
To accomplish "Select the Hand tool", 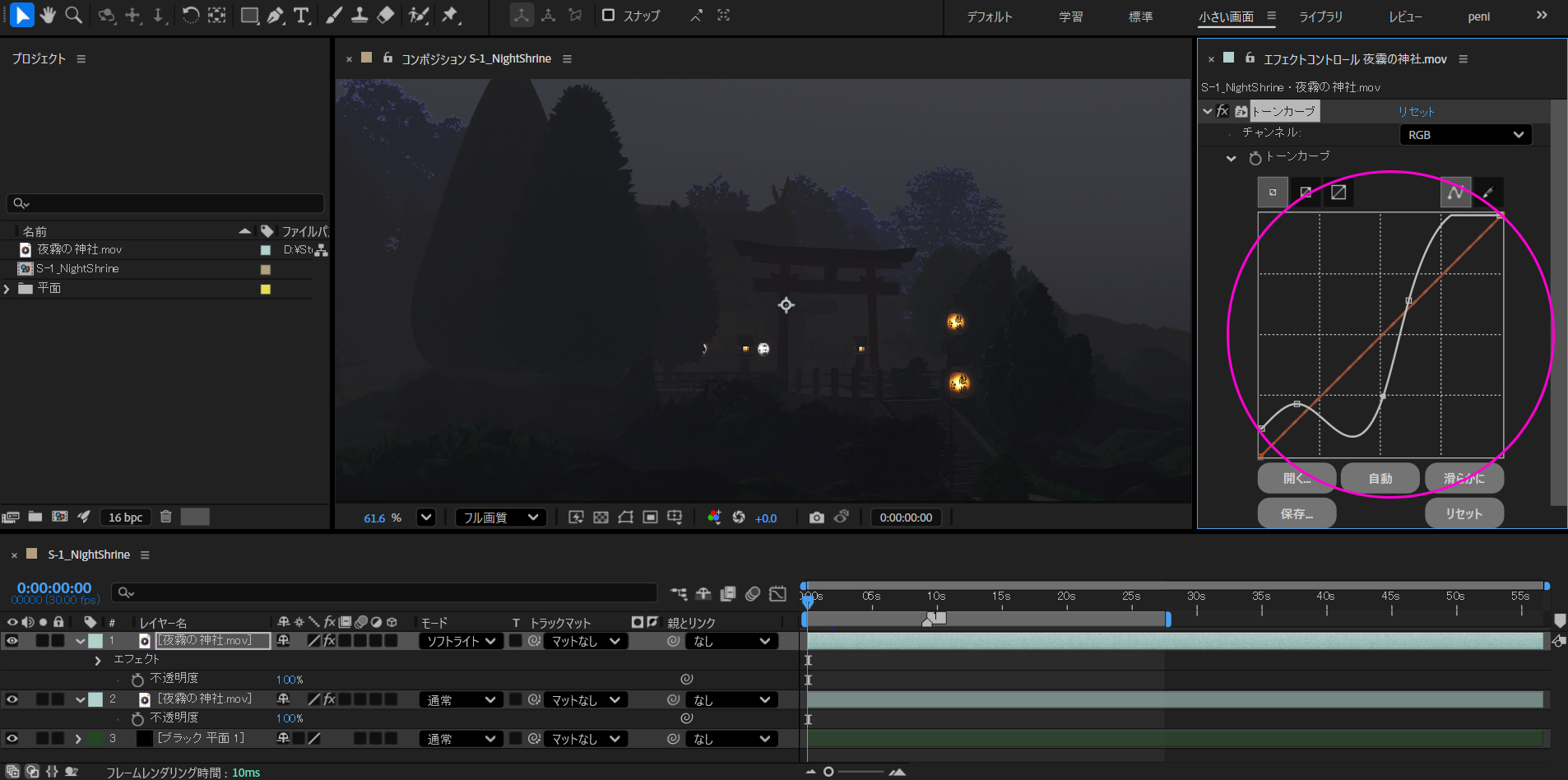I will pos(48,15).
